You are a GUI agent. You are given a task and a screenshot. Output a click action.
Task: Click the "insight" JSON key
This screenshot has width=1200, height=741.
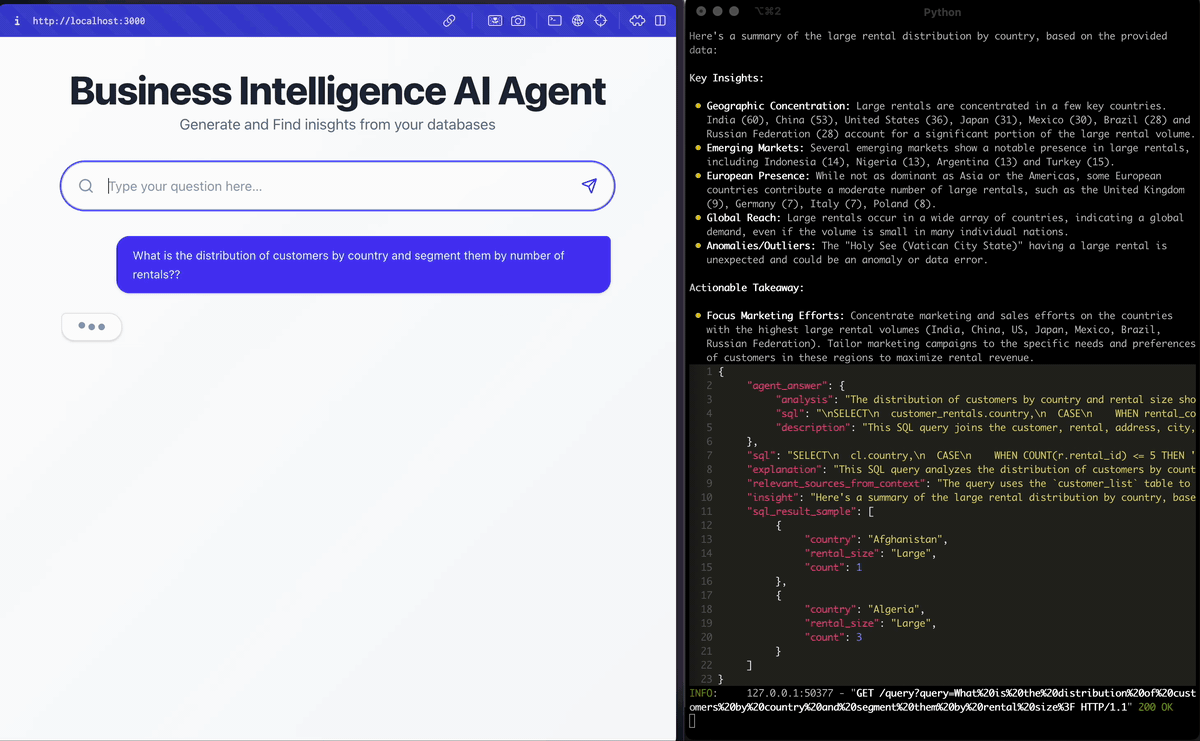tap(775, 497)
